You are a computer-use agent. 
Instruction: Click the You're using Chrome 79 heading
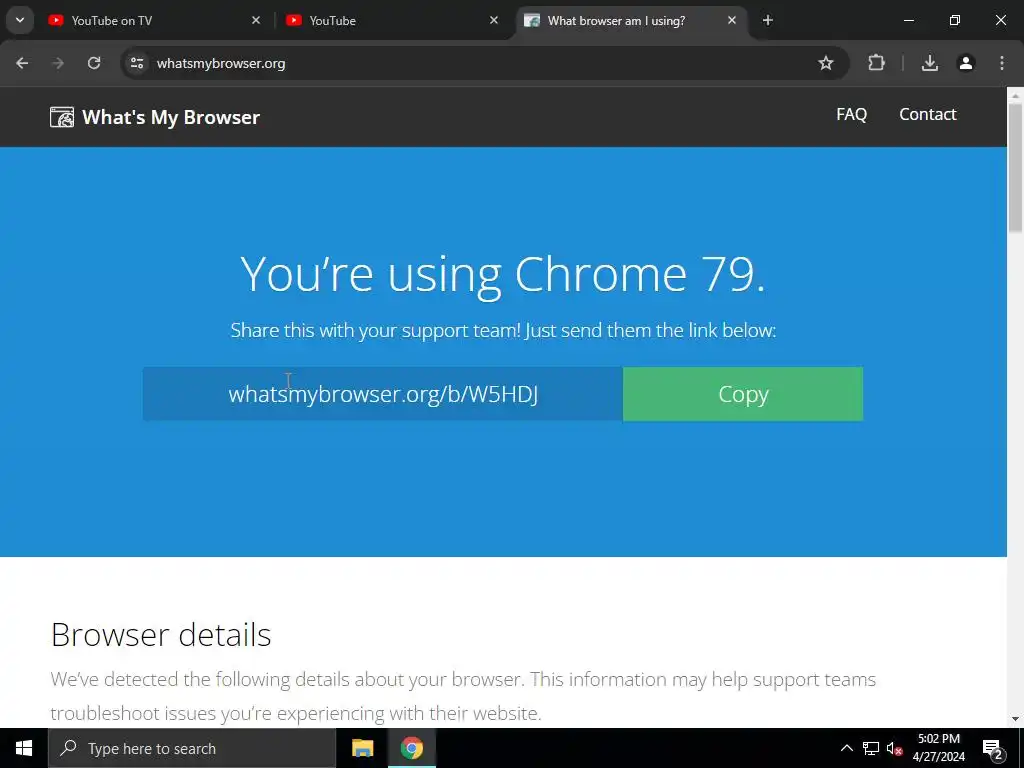[503, 274]
